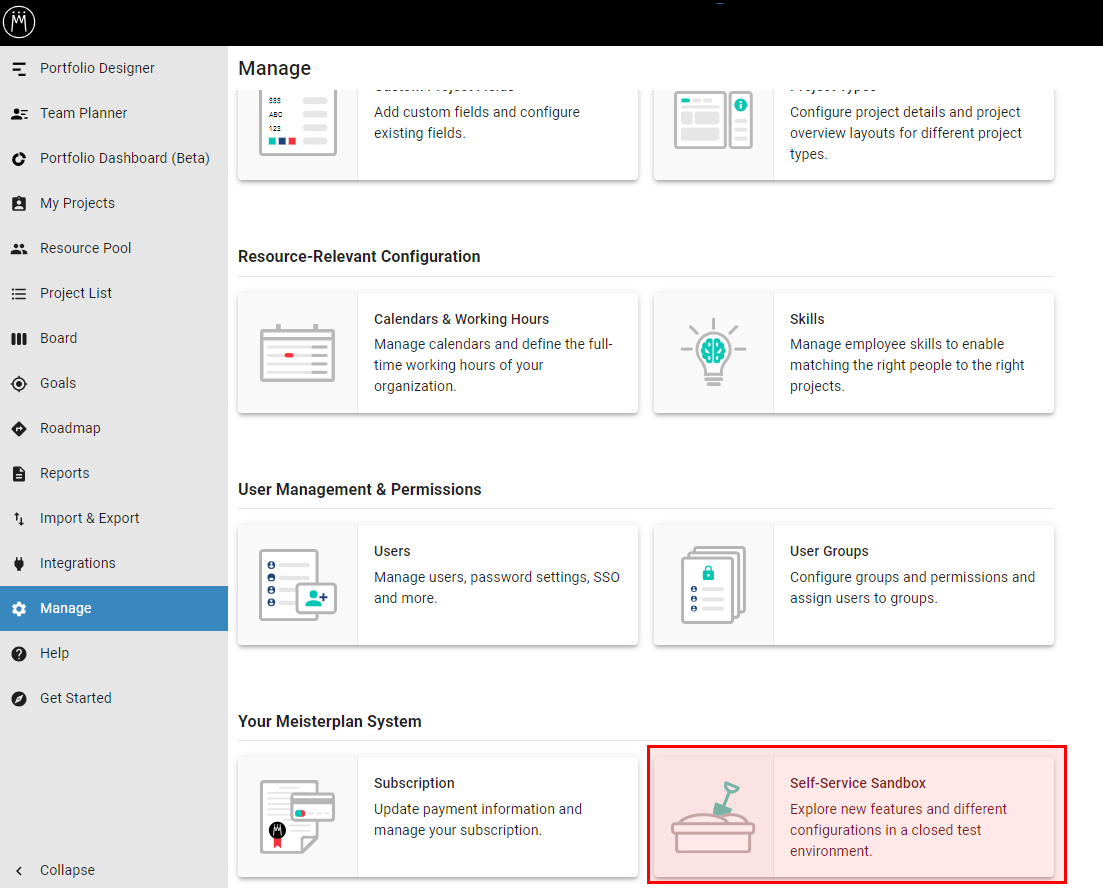
Task: Click the Manage gear icon
Action: 19,609
